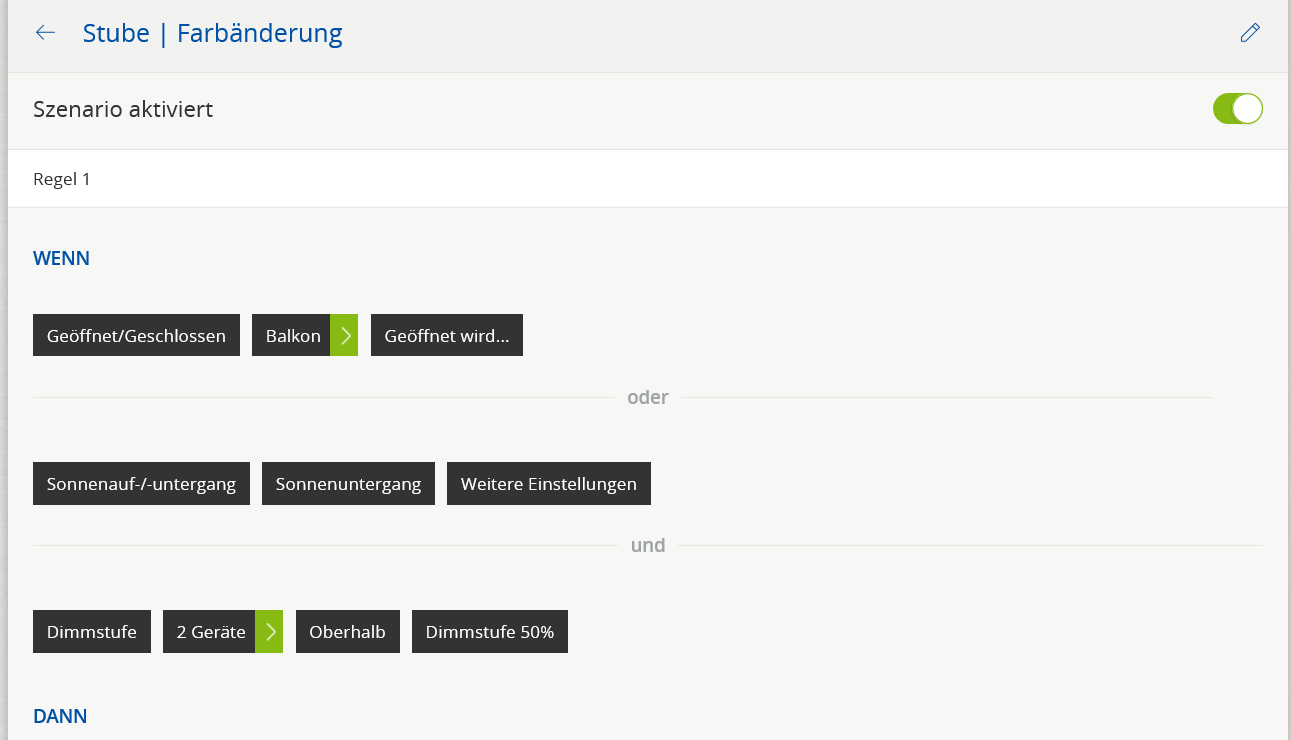The image size is (1292, 740).
Task: Expand the green chevron beside Balkon
Action: (x=344, y=336)
